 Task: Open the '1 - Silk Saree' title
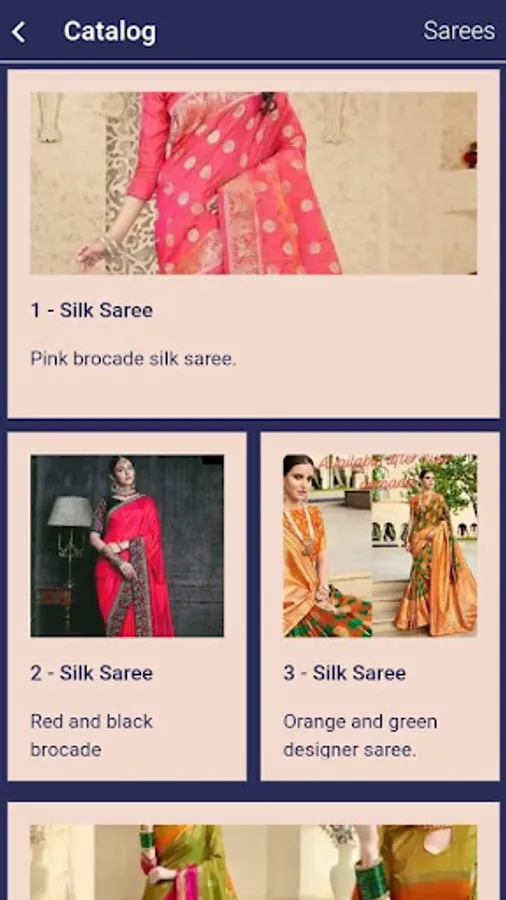(92, 311)
